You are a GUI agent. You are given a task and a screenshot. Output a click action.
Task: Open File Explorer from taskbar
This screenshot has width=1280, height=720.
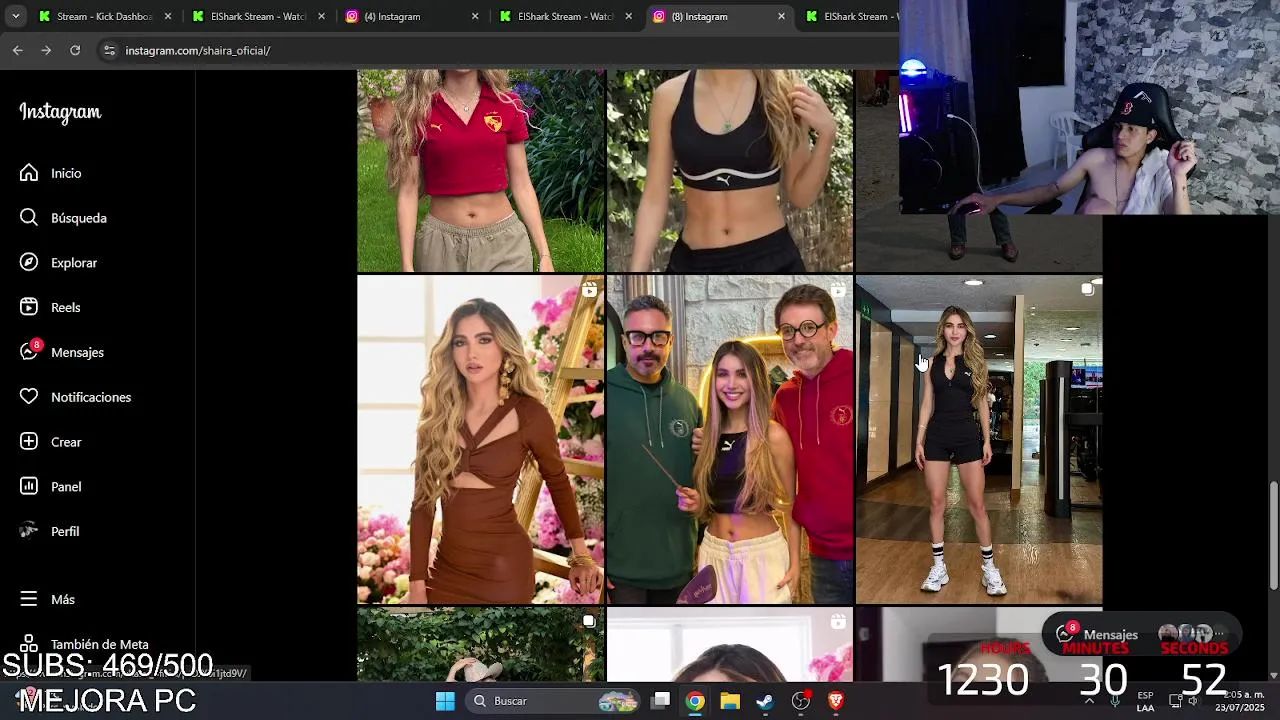730,701
